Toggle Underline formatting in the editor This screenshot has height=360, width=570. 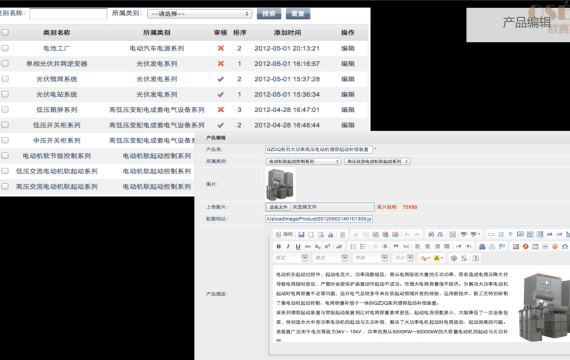[x=298, y=247]
